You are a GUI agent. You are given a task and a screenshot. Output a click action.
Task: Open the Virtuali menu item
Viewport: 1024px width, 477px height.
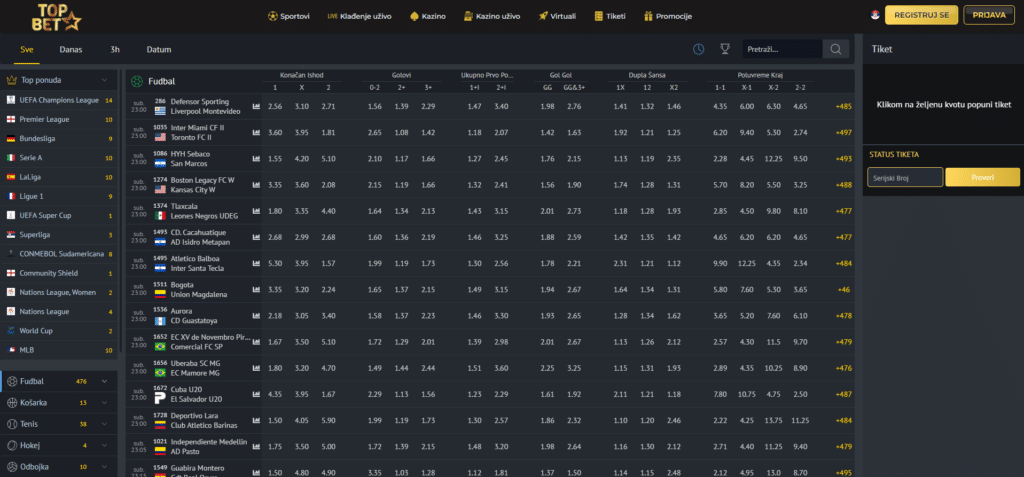557,16
